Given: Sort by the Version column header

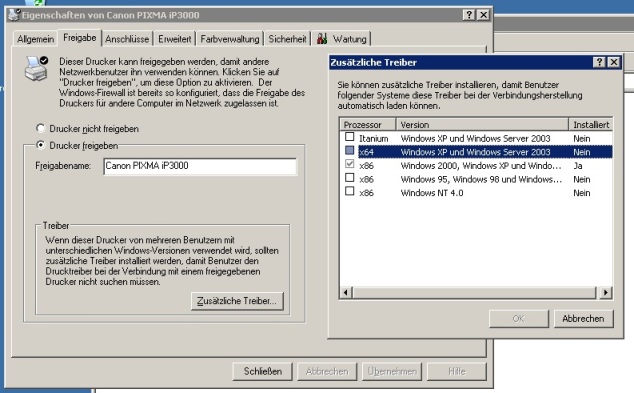Looking at the screenshot, I should coord(482,125).
